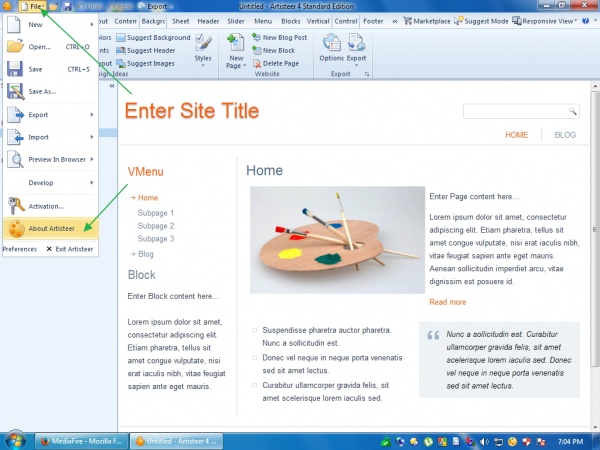Open export Options globe icon
The image size is (600, 450).
(331, 47)
